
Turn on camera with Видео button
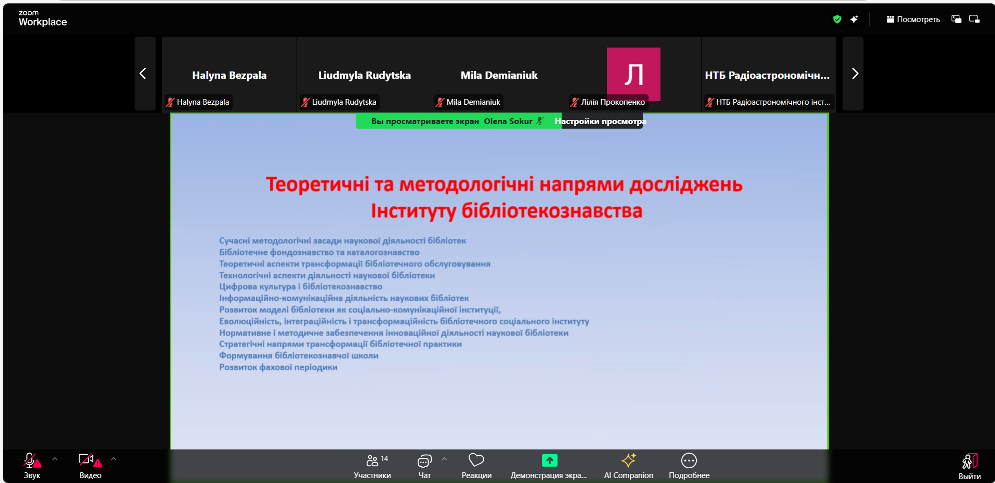[x=90, y=465]
